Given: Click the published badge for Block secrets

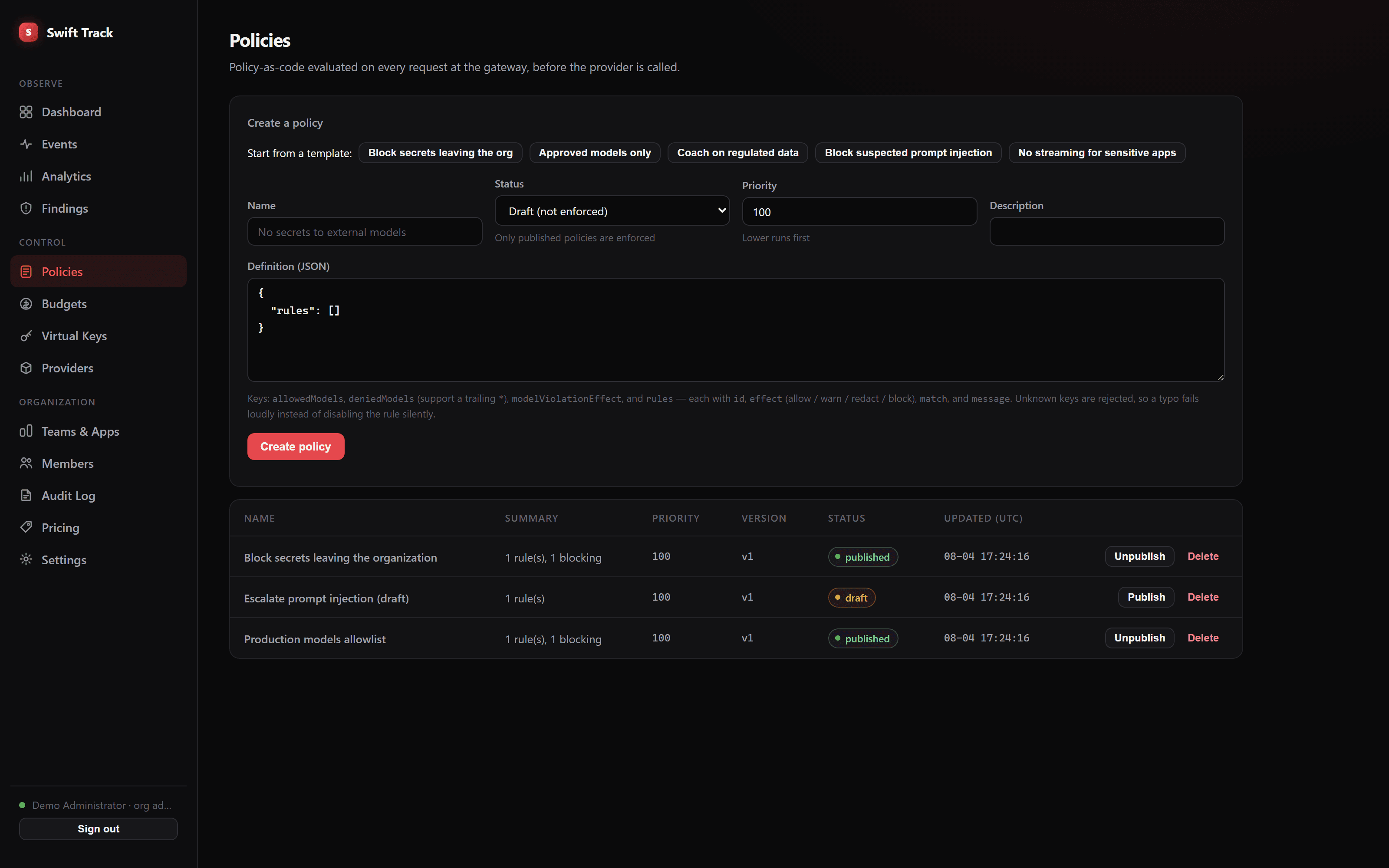Looking at the screenshot, I should pos(862,557).
